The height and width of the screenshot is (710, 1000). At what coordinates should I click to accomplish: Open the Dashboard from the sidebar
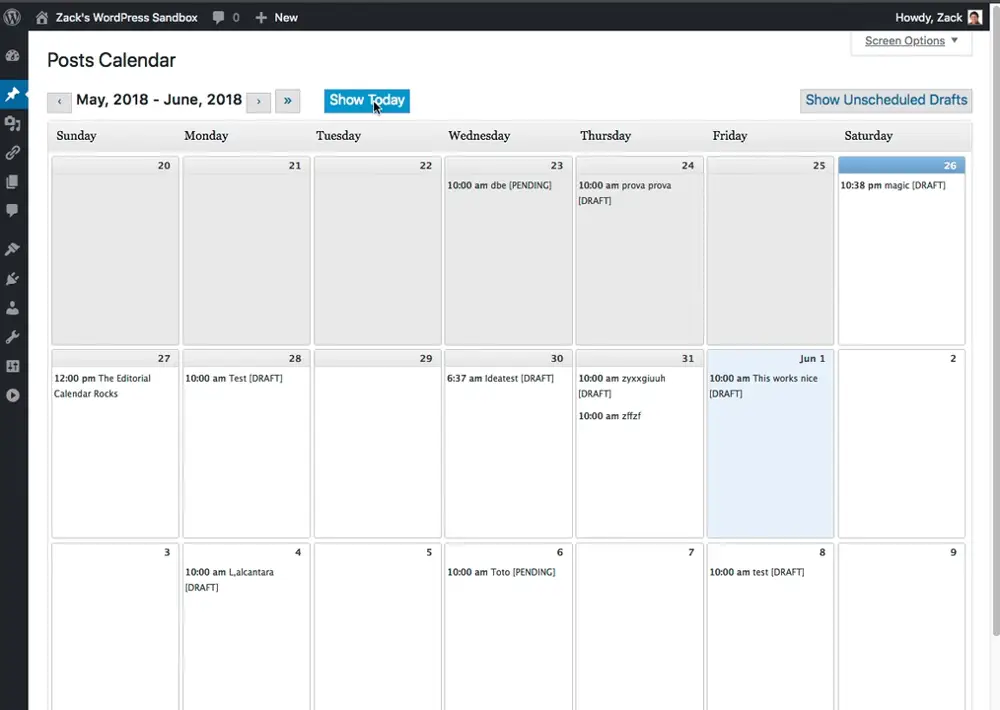tap(13, 55)
